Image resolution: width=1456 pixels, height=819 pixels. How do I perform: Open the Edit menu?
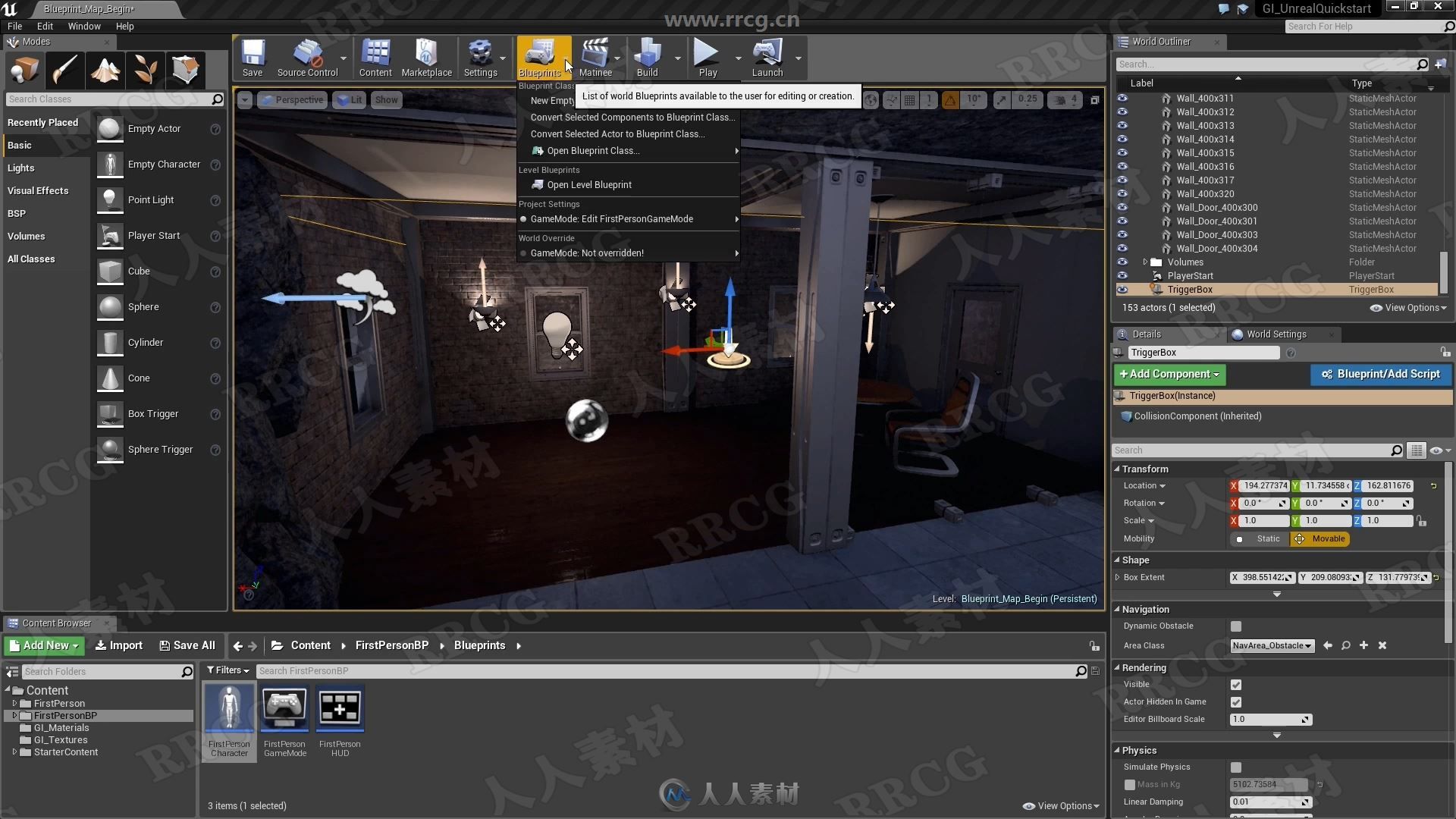(45, 26)
